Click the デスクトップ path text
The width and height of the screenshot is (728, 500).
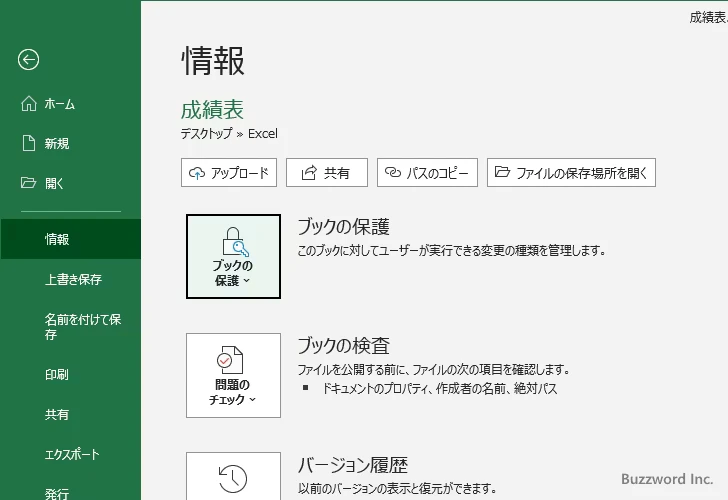point(206,134)
